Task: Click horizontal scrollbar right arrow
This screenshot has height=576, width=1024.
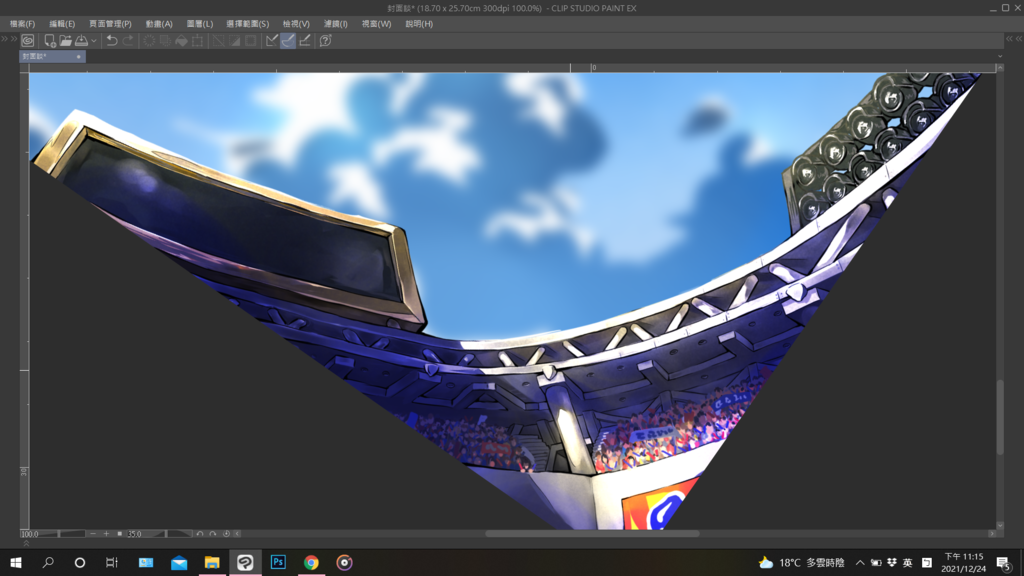Action: point(991,534)
